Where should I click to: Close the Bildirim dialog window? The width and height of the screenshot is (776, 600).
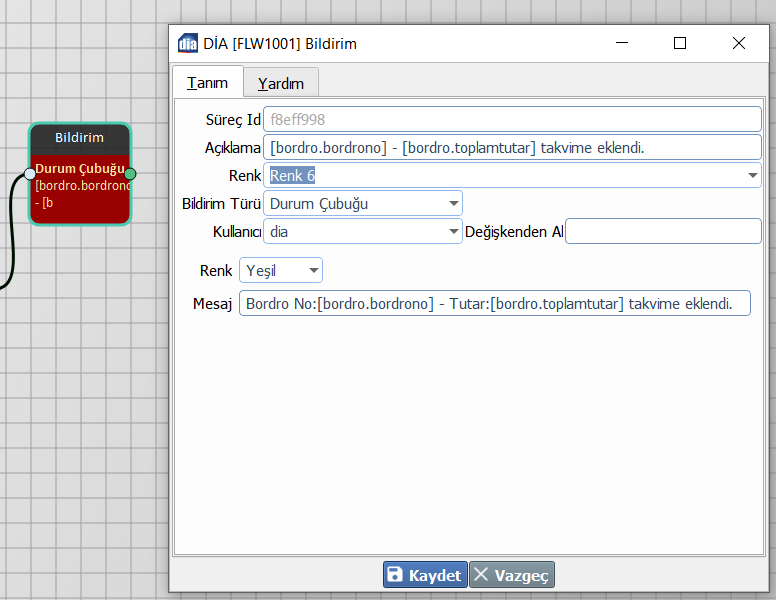point(739,43)
